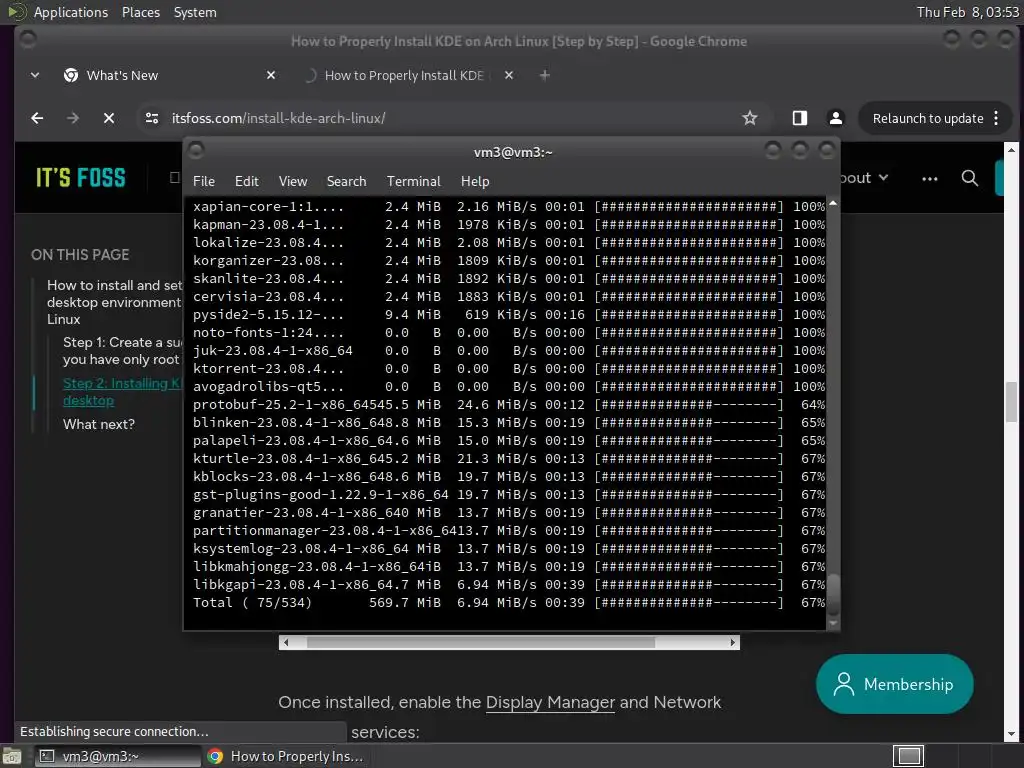Open Applications menu in top panel
This screenshot has height=768, width=1024.
[71, 12]
